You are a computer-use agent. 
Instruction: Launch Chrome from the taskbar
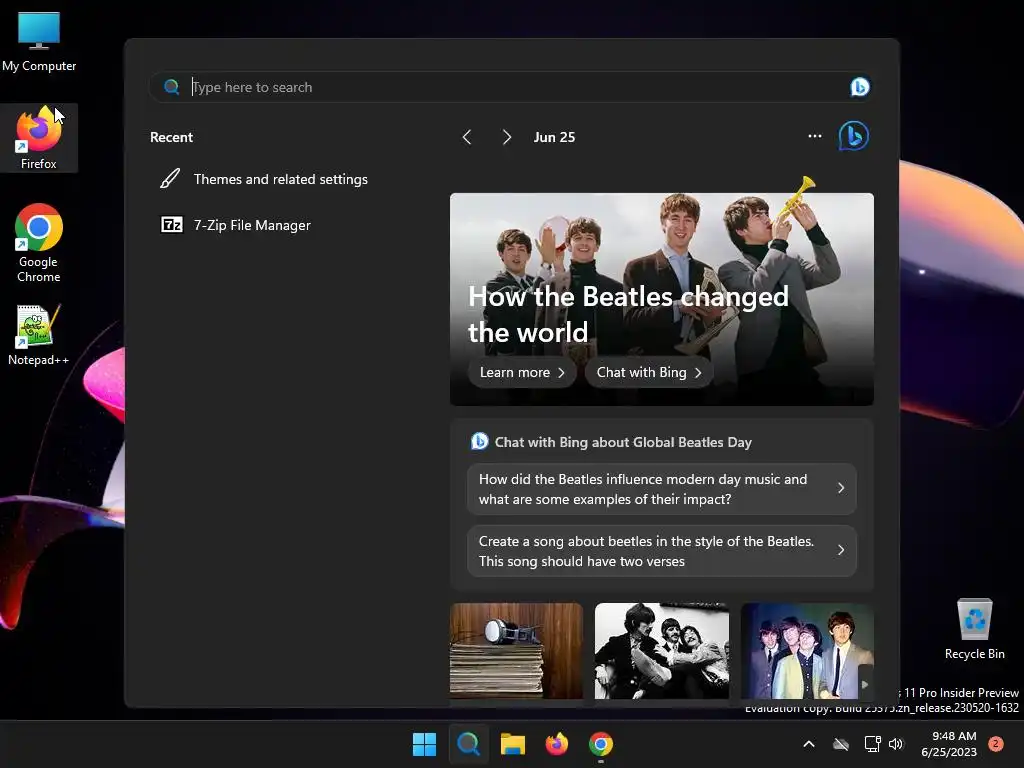coord(601,744)
